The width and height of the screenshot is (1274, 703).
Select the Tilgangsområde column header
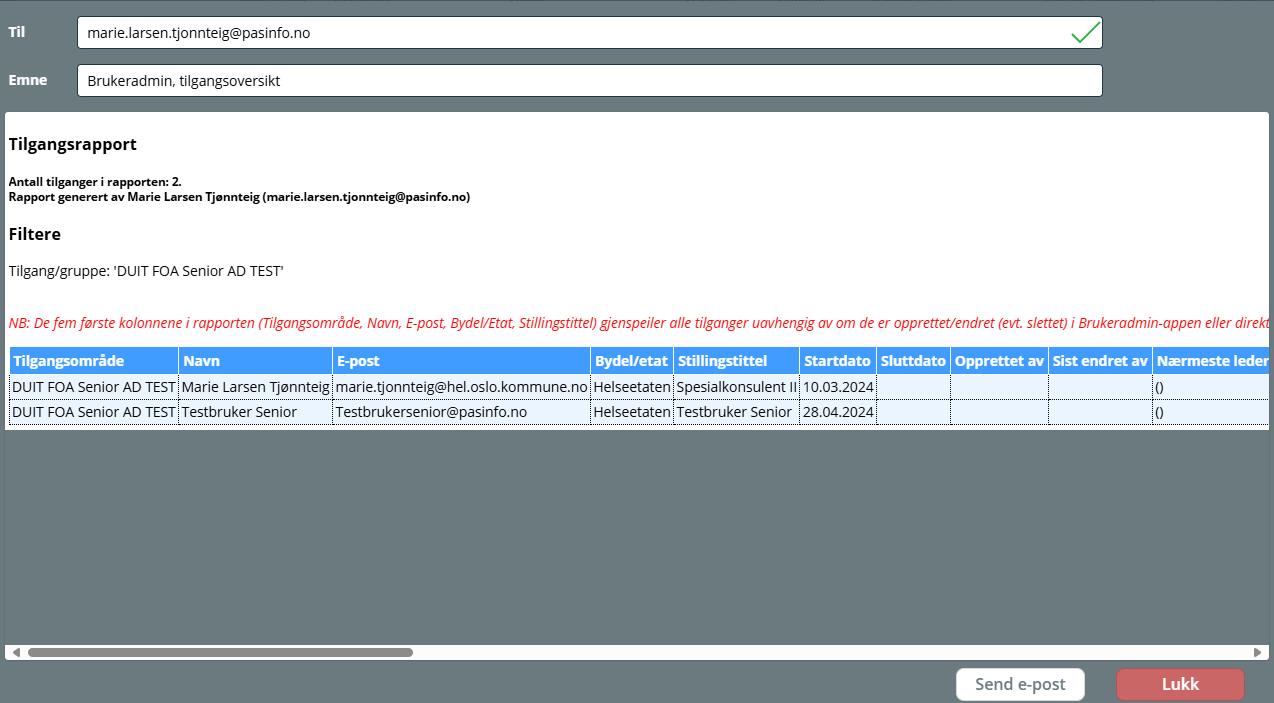(93, 361)
